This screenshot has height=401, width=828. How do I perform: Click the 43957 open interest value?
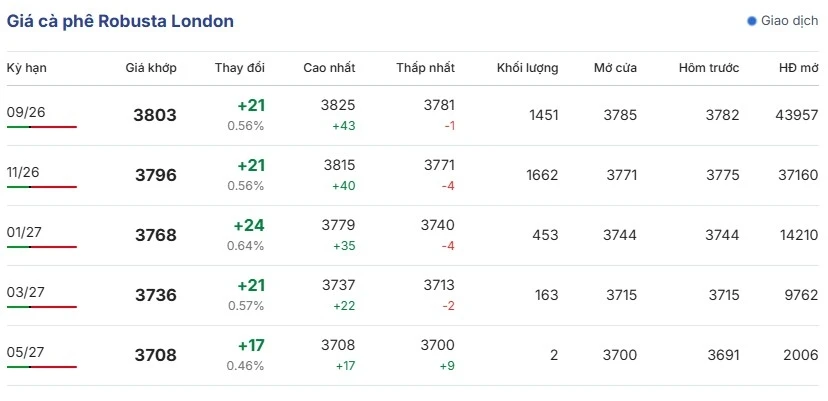point(797,115)
